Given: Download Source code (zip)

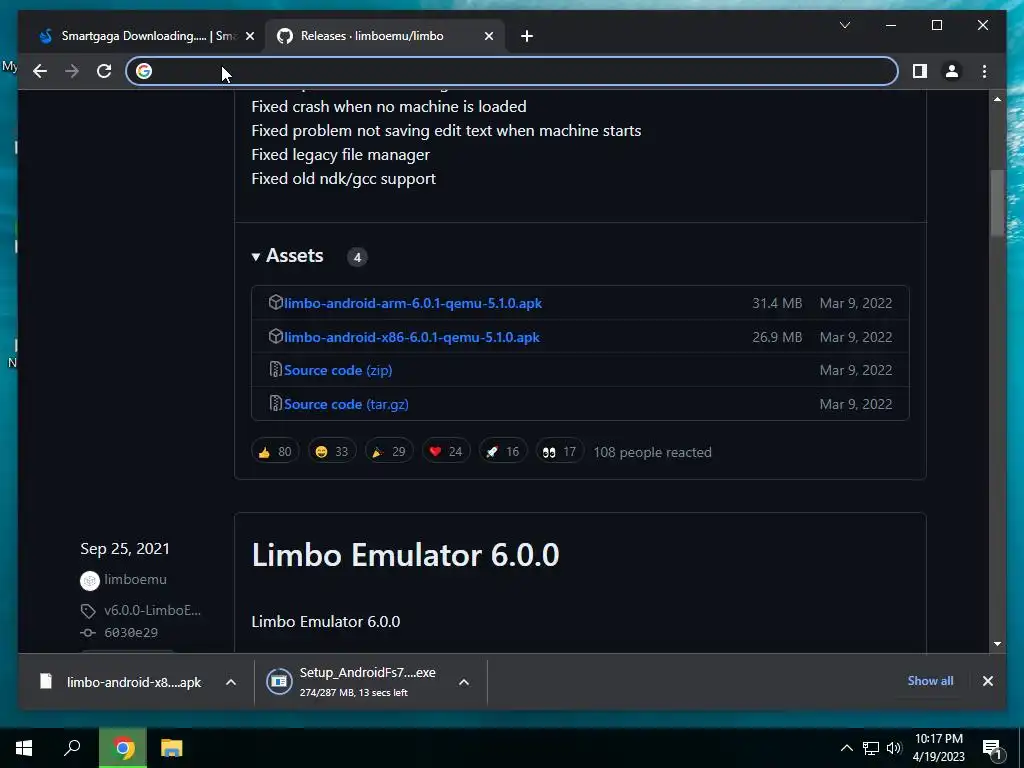Looking at the screenshot, I should coord(338,370).
